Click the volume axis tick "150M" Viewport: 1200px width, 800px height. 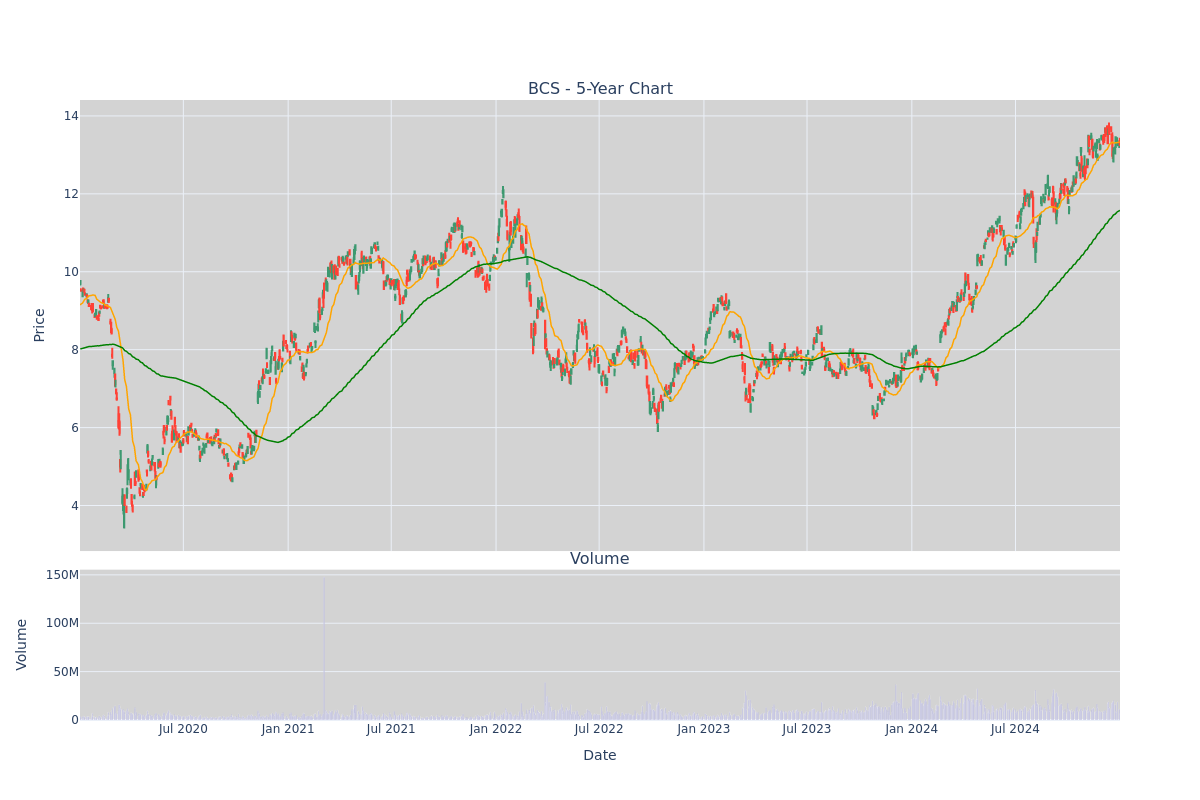pos(62,575)
